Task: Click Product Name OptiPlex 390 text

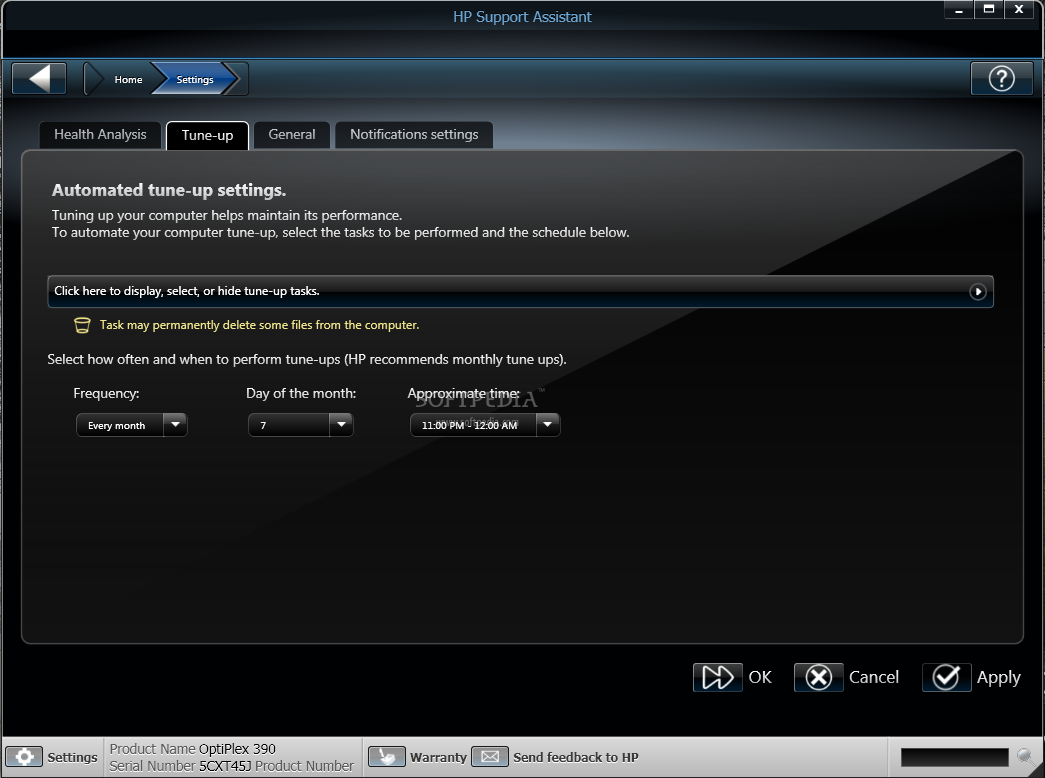Action: (x=193, y=749)
